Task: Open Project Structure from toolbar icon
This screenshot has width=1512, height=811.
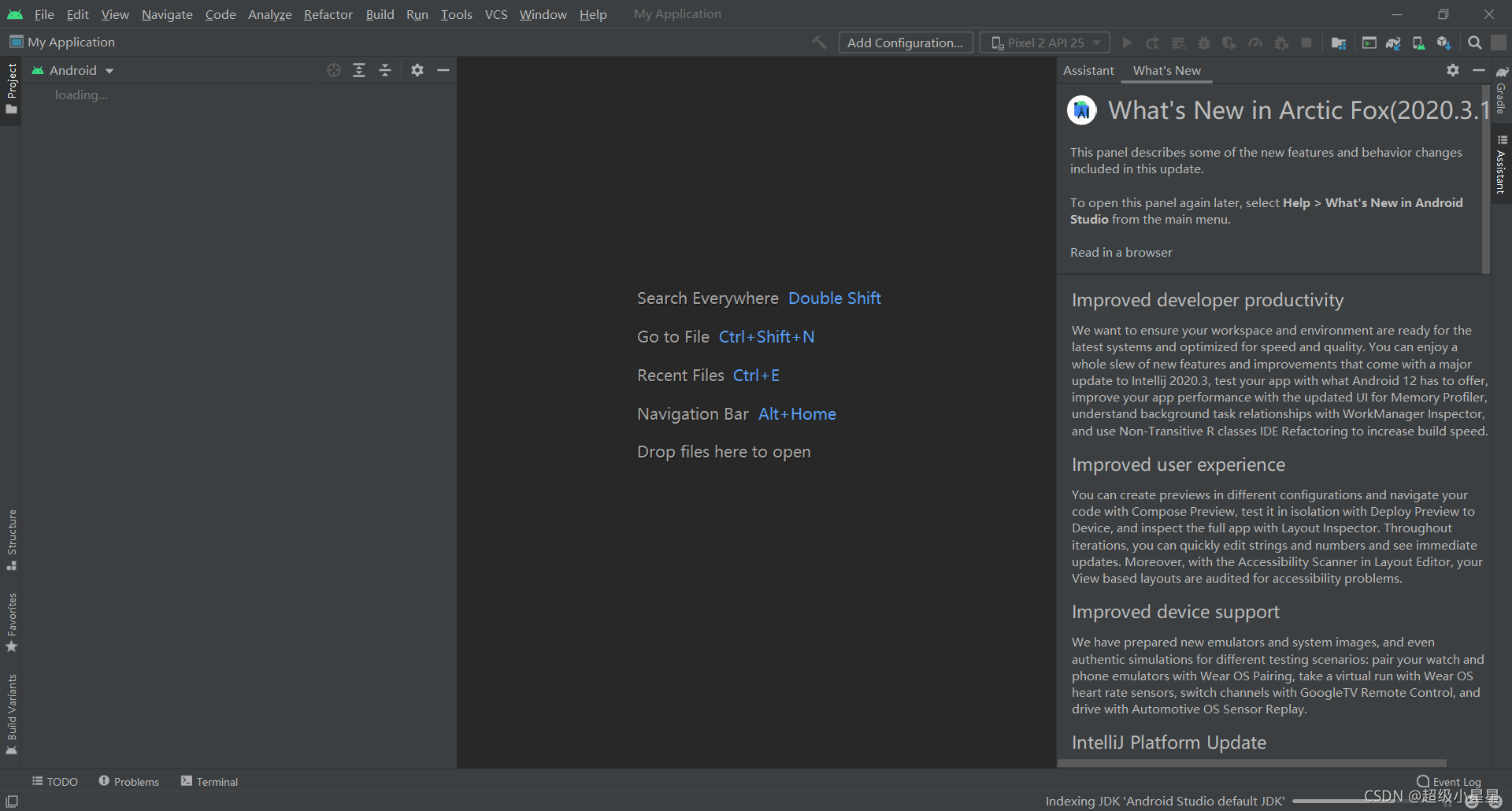Action: [1339, 43]
